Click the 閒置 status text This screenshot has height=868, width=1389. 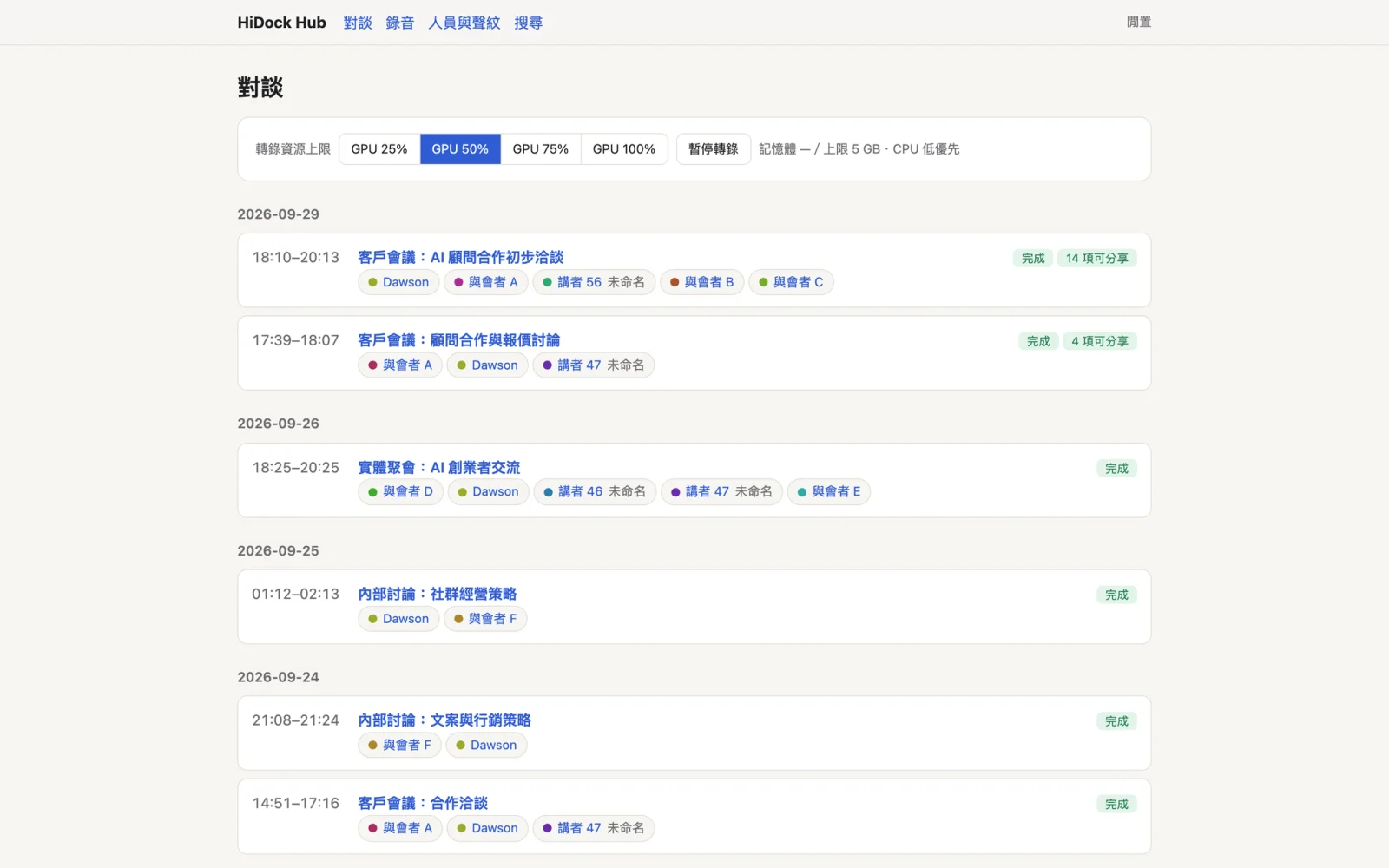tap(1139, 23)
